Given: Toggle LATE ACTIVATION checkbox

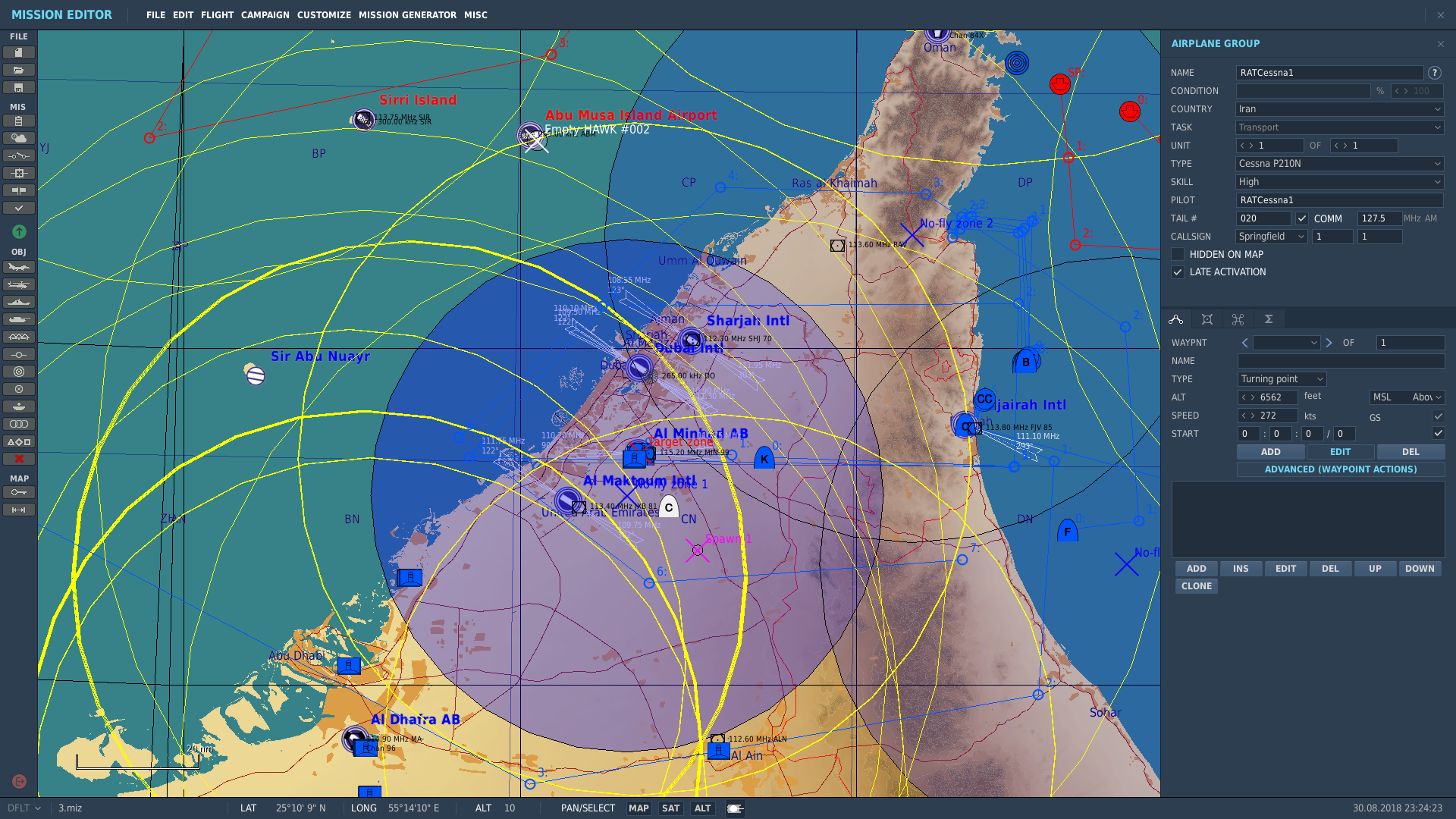Looking at the screenshot, I should [x=1178, y=272].
